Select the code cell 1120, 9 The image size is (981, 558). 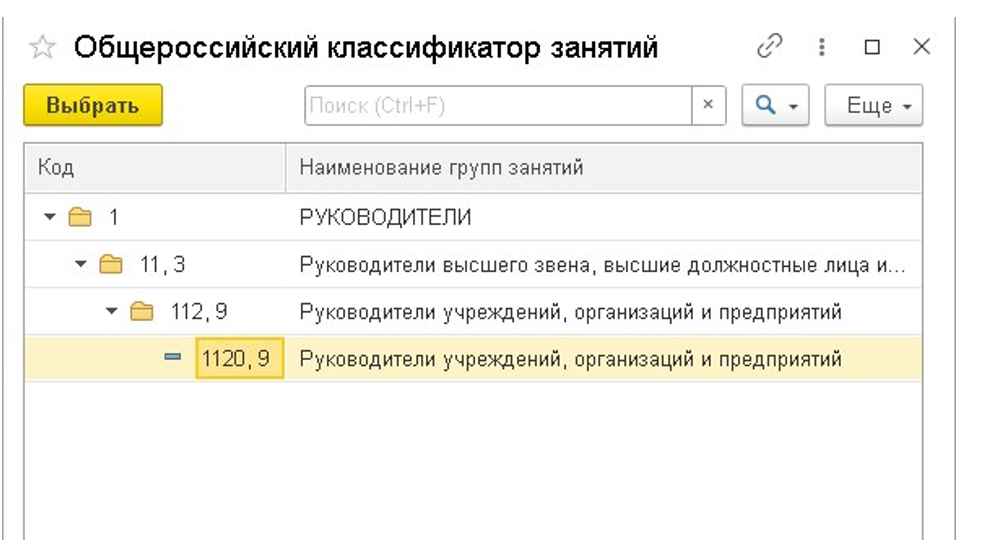(239, 358)
